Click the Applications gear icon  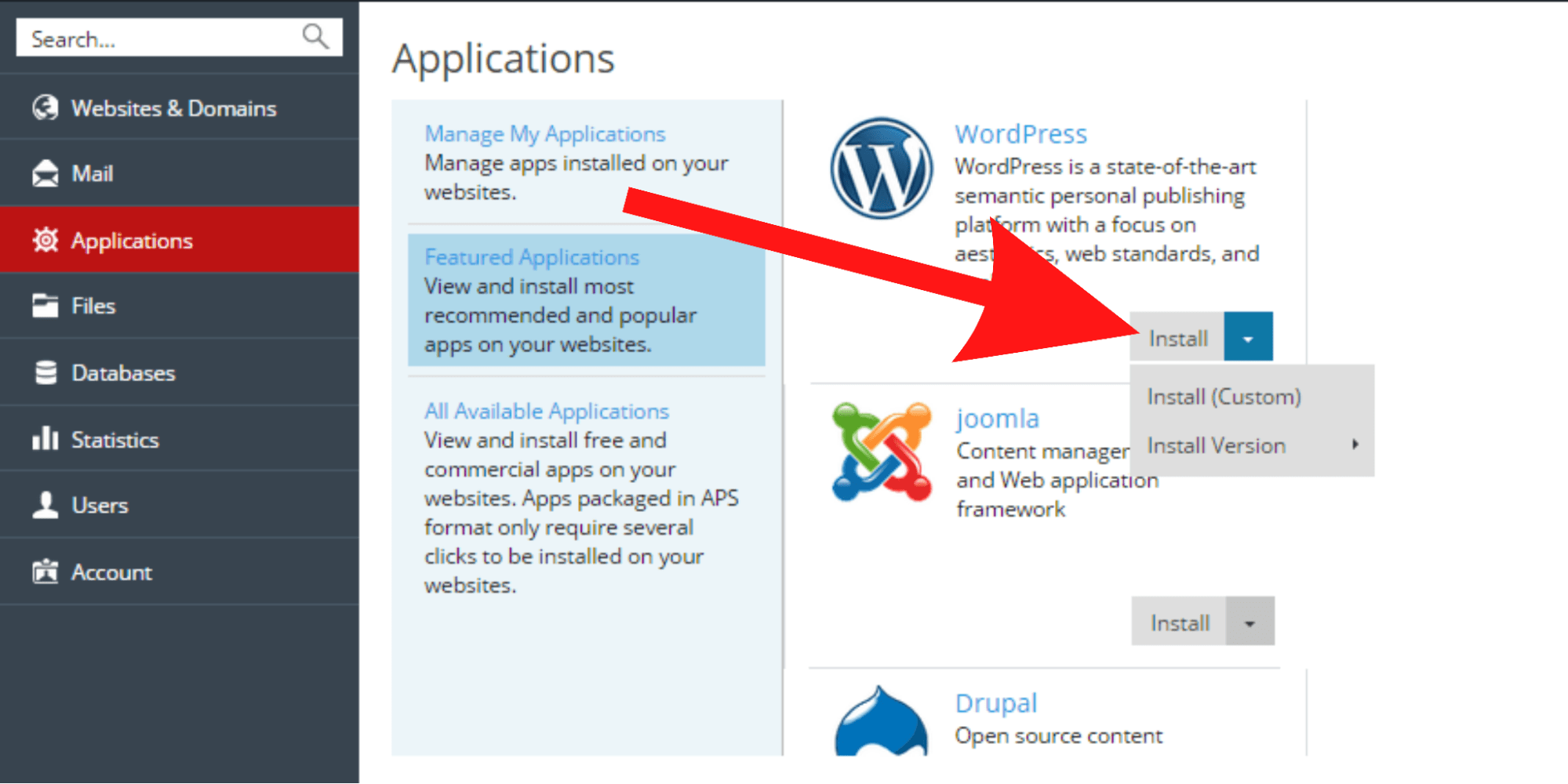(45, 240)
